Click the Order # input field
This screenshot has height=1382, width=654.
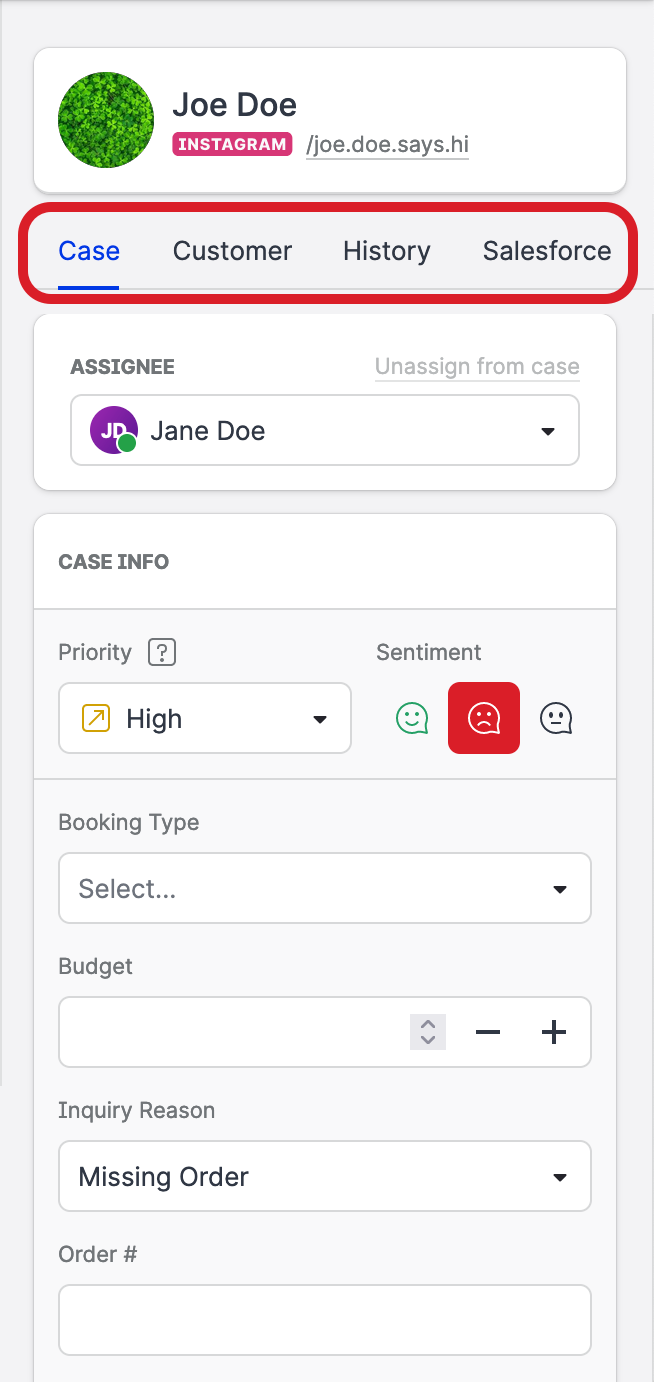pyautogui.click(x=325, y=1320)
